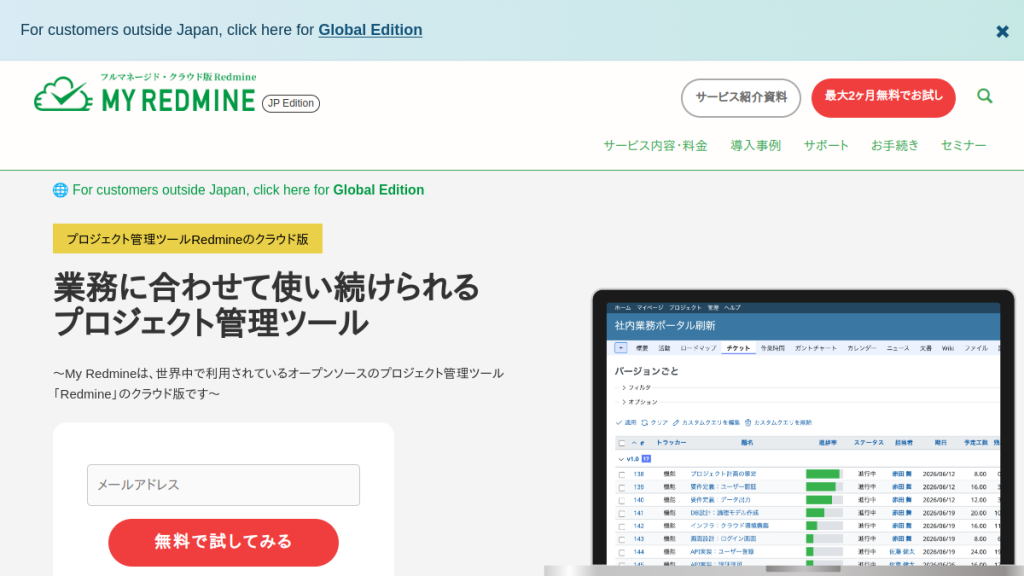1024x576 pixels.
Task: Click the フルマネージド・クラウド版 Redmine tagline
Action: [178, 76]
